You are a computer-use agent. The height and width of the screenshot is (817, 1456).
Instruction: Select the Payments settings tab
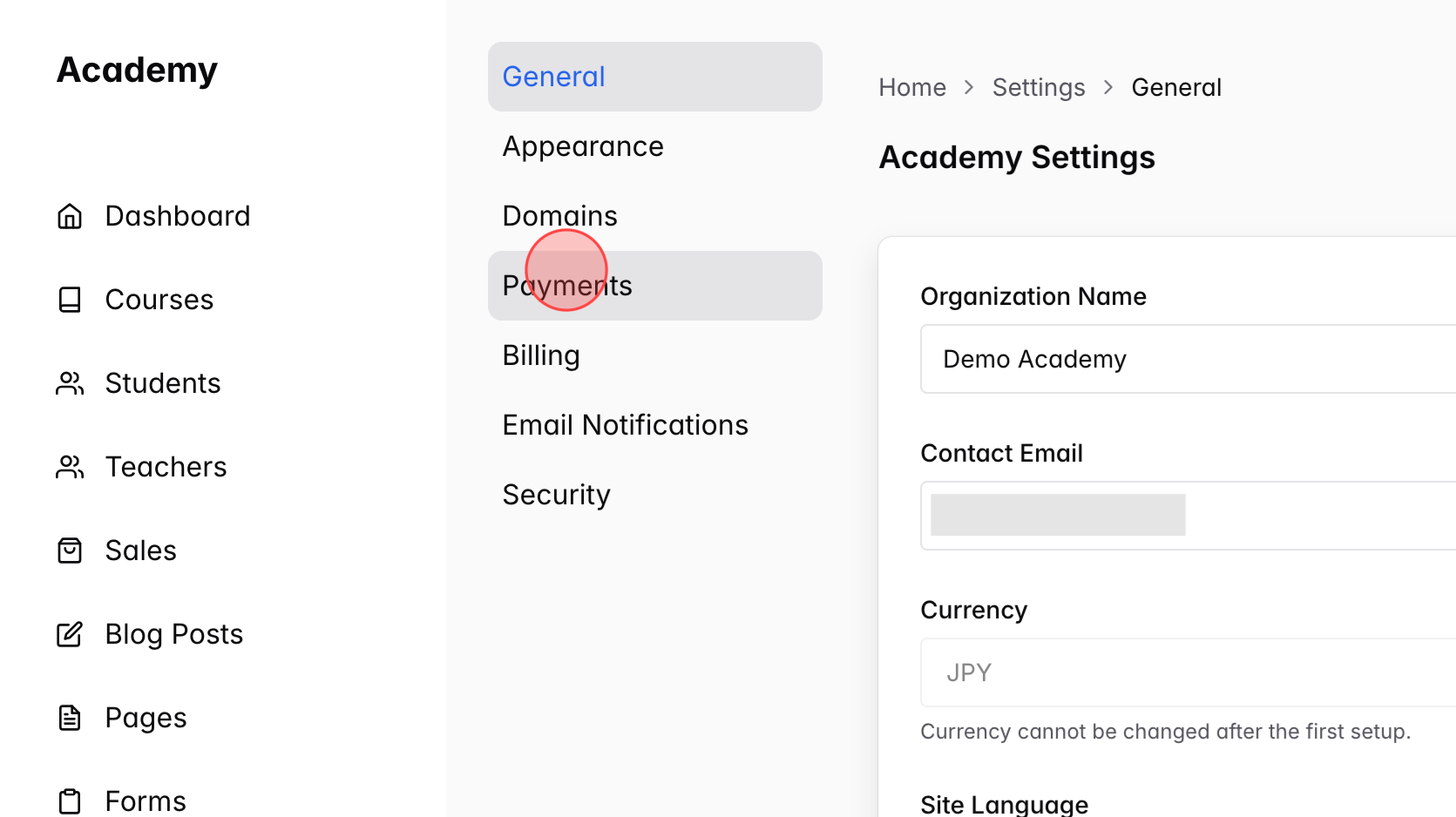point(566,285)
